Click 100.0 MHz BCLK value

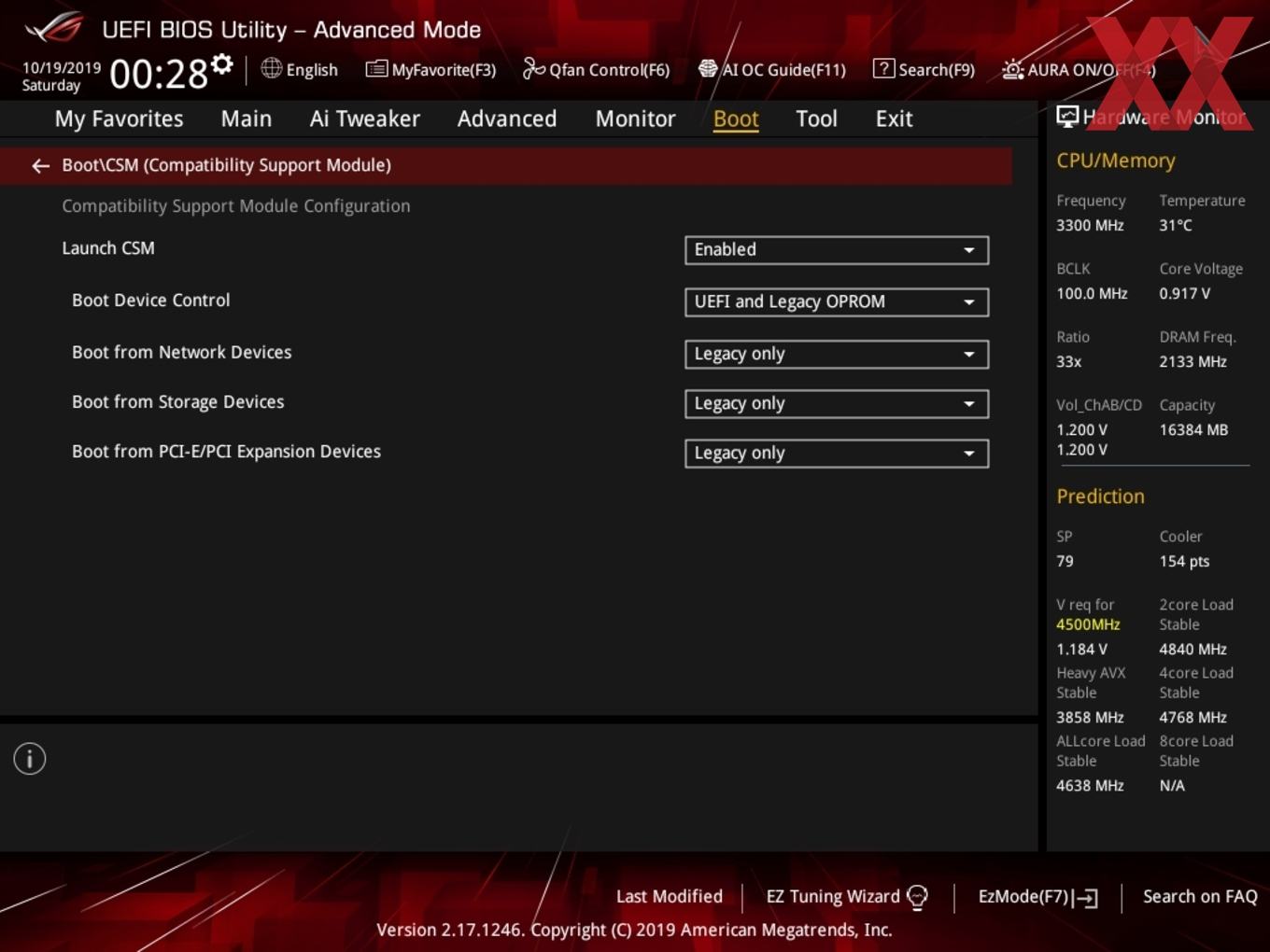(x=1092, y=293)
